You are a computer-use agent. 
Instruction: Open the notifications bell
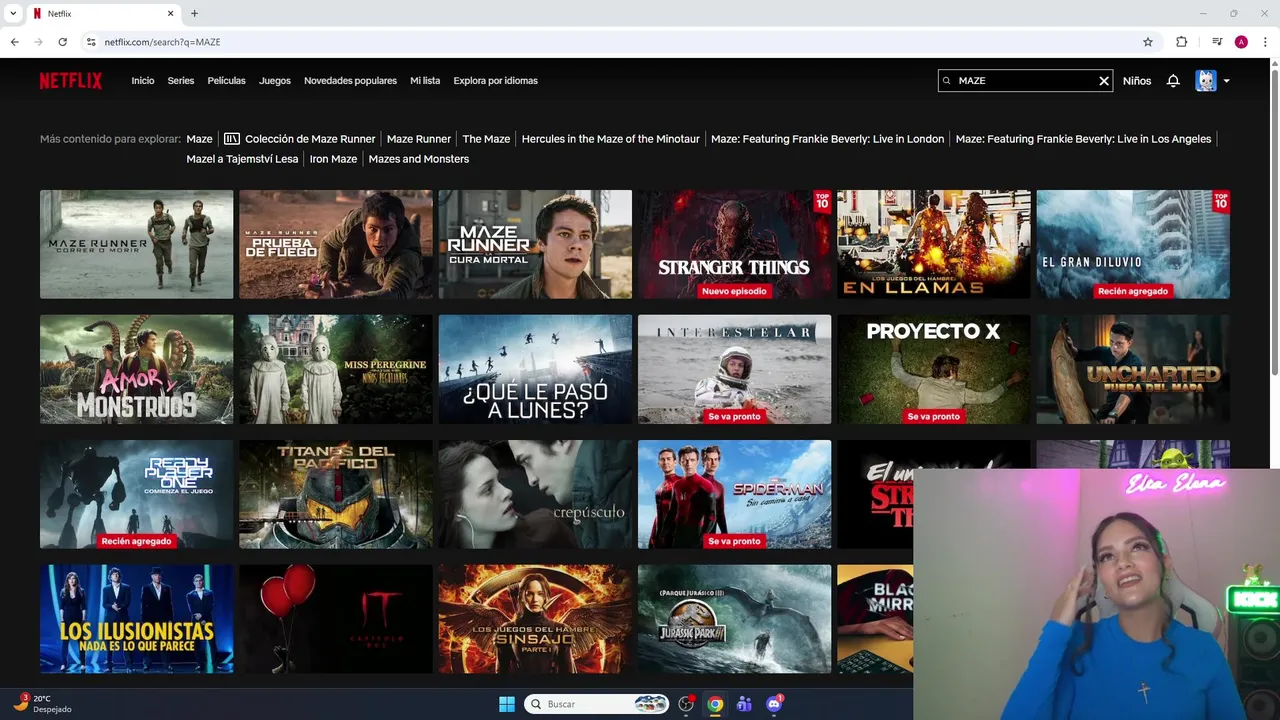(1173, 81)
